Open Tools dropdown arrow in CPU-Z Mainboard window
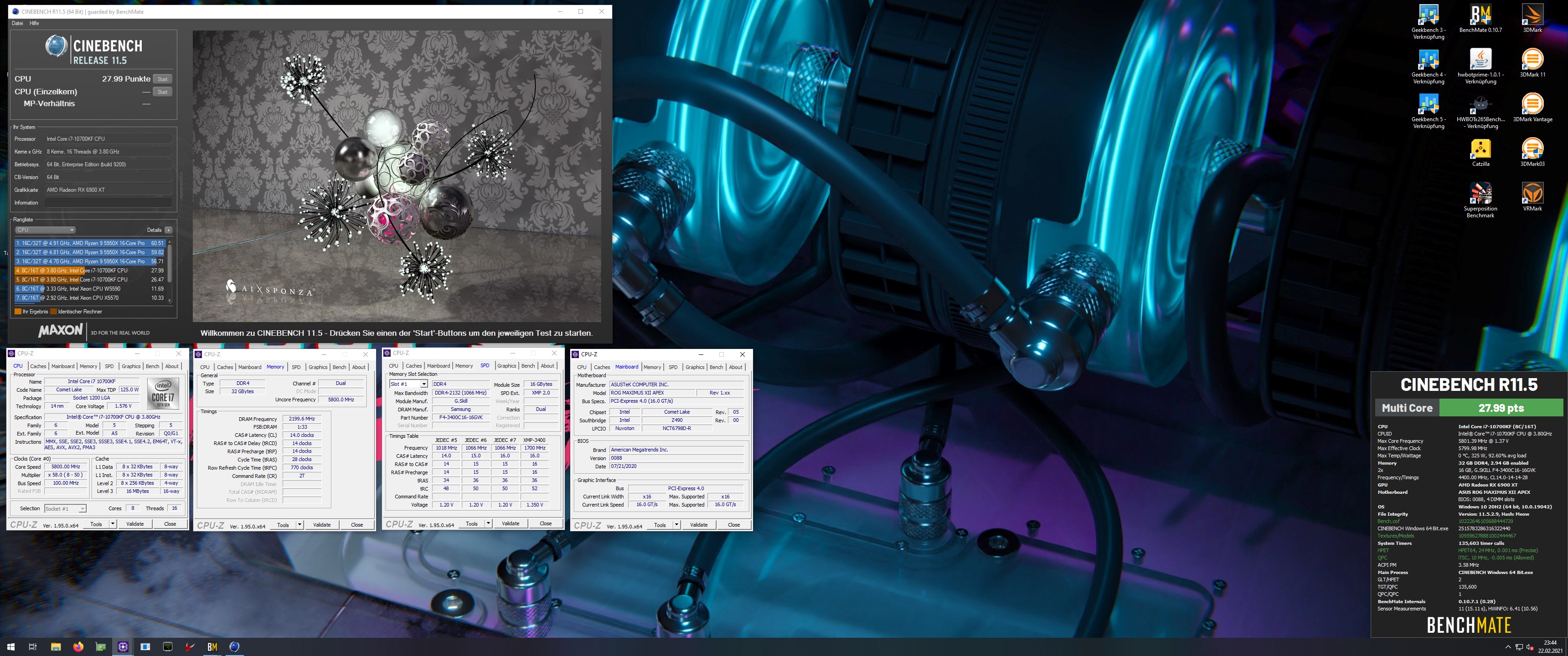The height and width of the screenshot is (656, 1568). coord(677,524)
